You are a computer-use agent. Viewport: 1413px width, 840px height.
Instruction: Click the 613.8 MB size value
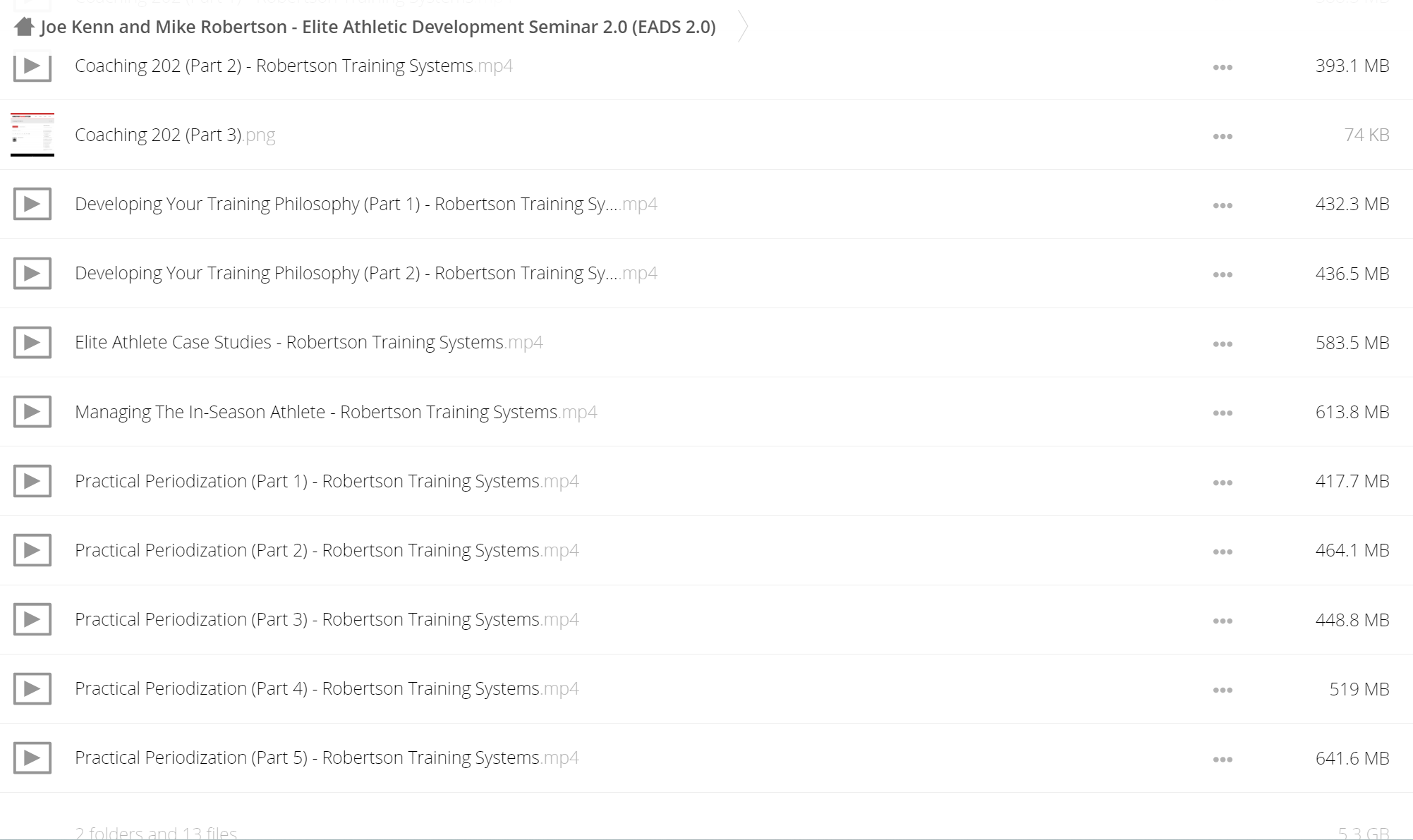point(1352,412)
